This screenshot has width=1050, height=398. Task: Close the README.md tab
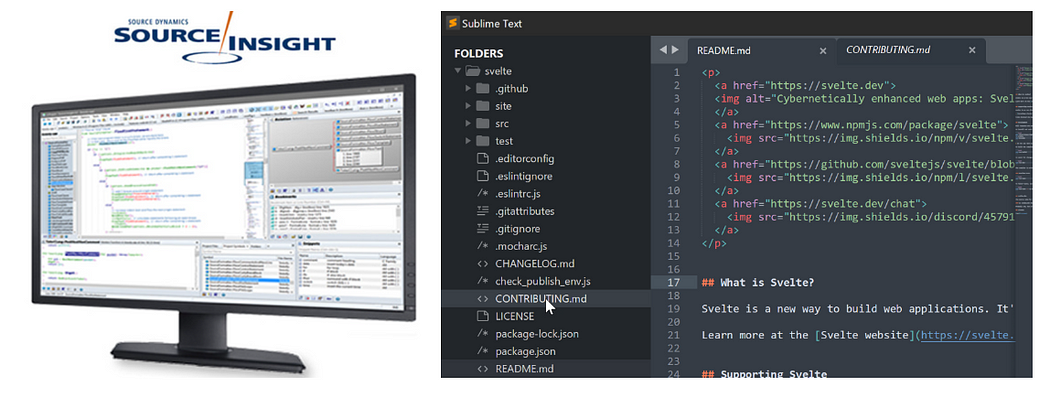click(823, 50)
